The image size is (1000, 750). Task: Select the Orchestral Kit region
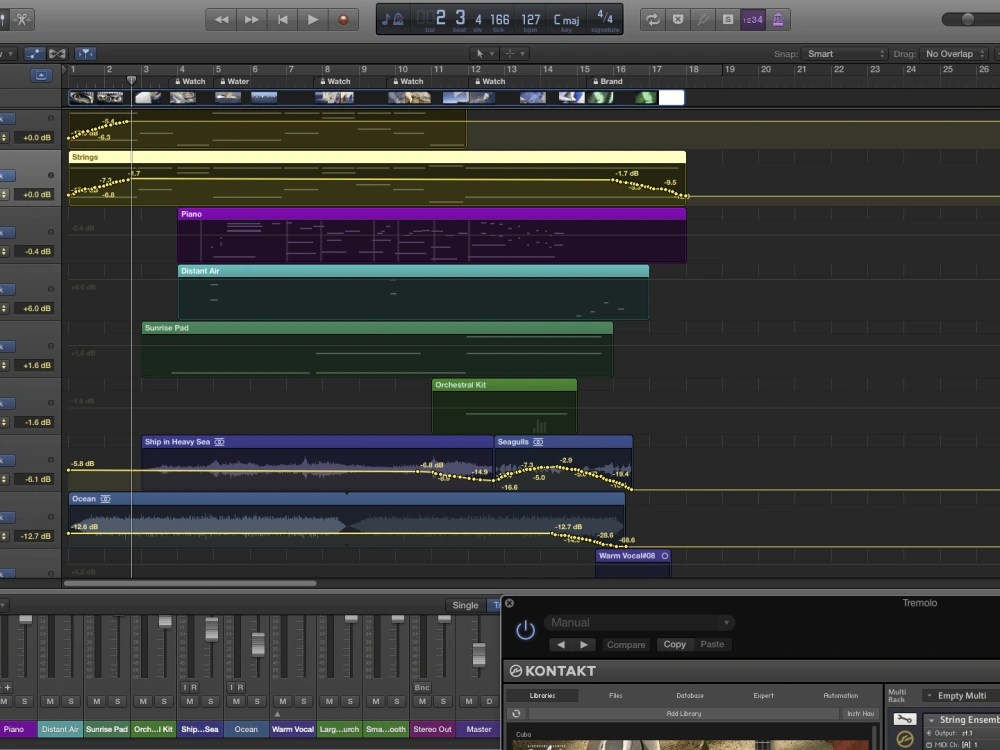(x=504, y=406)
